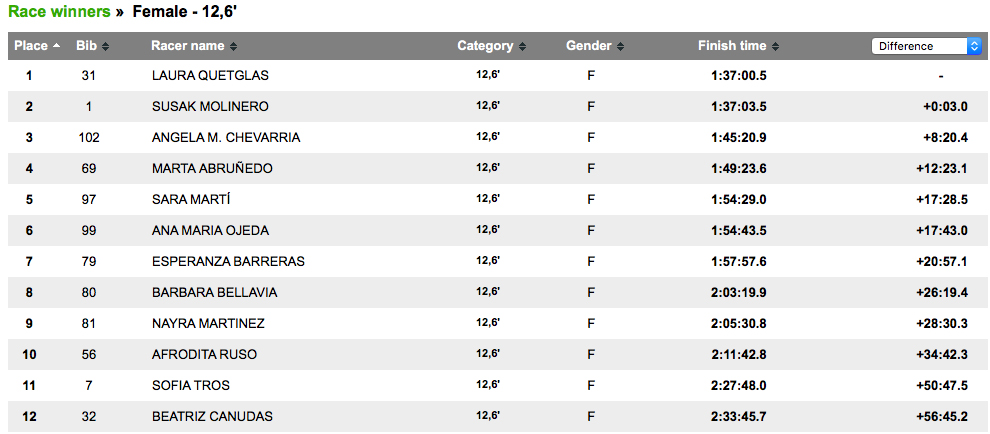This screenshot has height=434, width=990.
Task: Toggle Racer name sort arrows
Action: point(234,46)
